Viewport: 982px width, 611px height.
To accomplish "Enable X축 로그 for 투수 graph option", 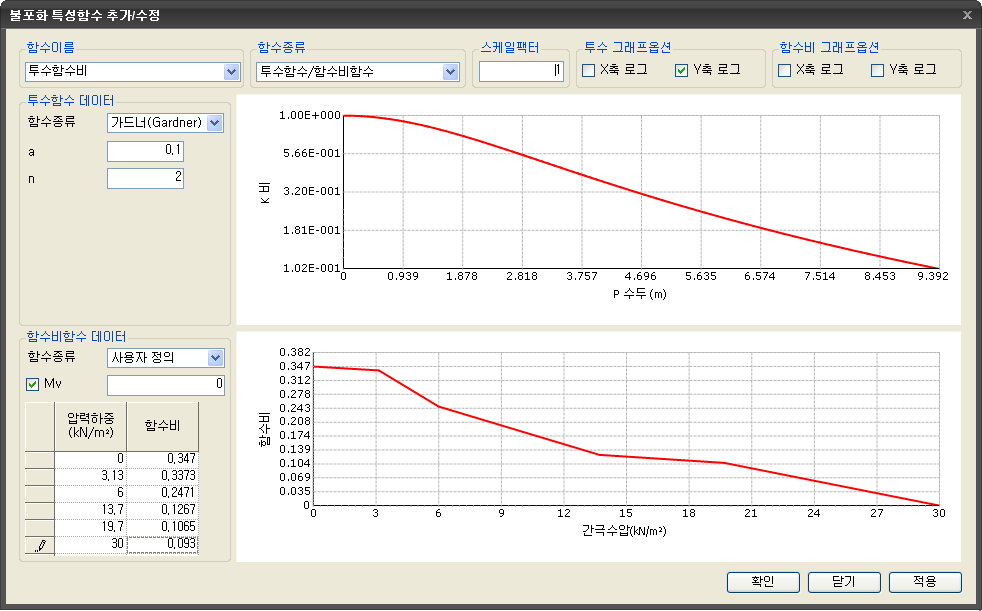I will point(589,70).
